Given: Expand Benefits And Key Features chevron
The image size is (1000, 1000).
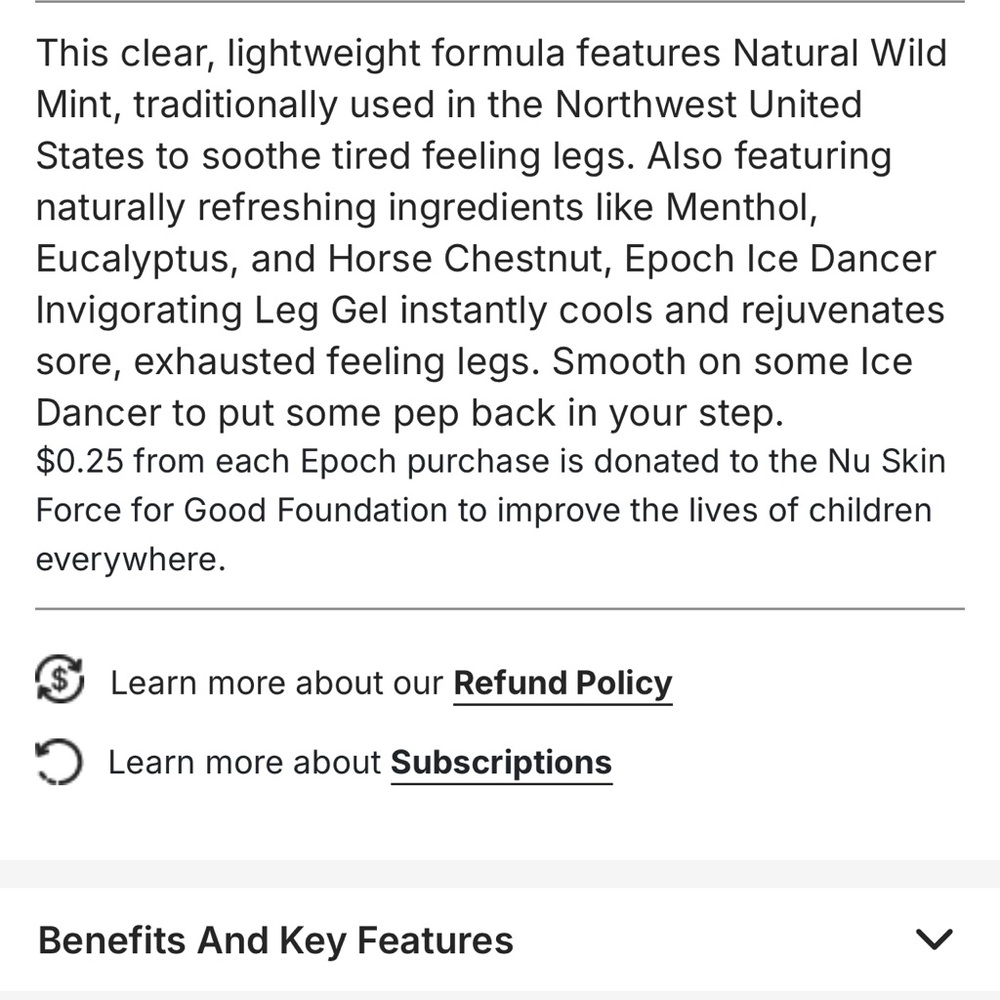Looking at the screenshot, I should pos(934,939).
